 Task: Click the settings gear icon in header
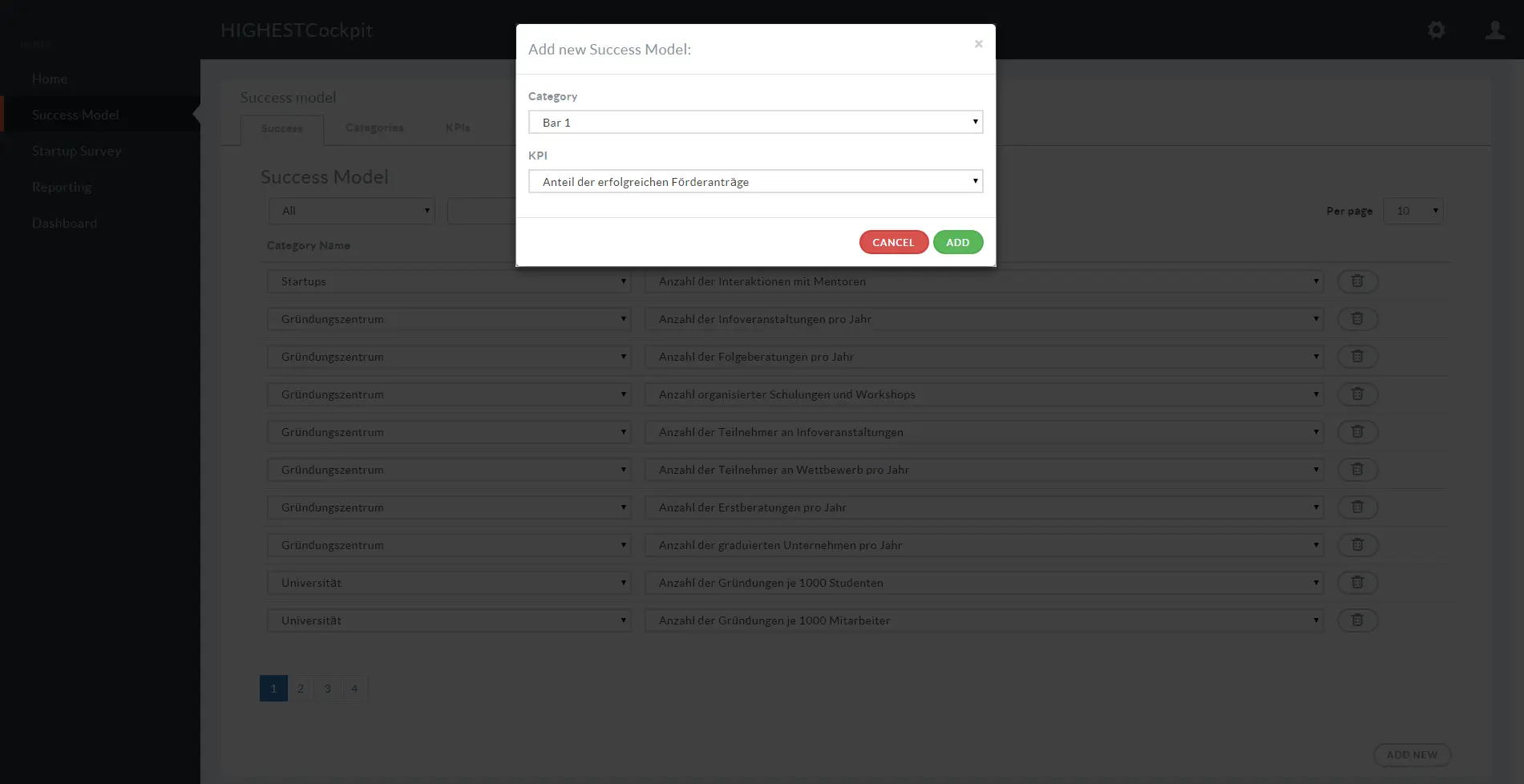1436,30
